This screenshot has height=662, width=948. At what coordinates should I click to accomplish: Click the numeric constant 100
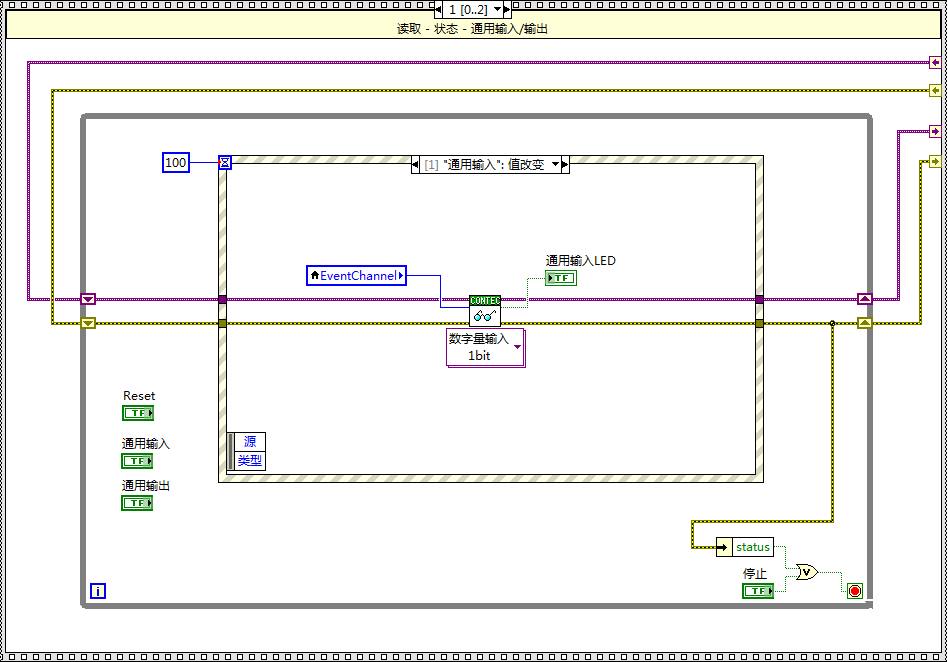[175, 162]
